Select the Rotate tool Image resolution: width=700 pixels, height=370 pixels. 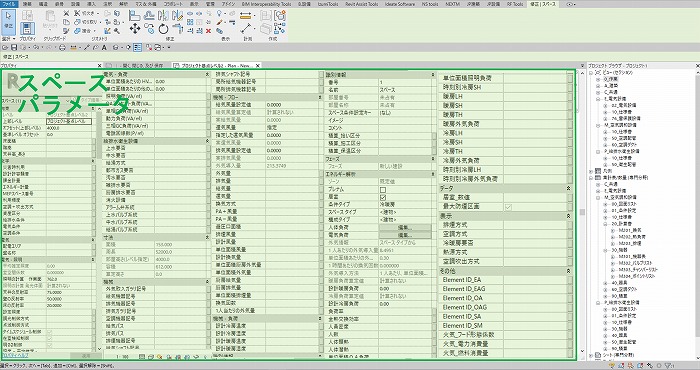click(163, 29)
